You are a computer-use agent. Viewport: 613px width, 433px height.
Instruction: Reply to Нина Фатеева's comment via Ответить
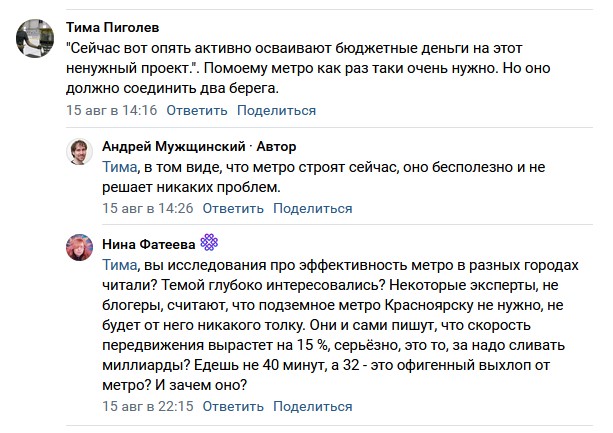233,406
